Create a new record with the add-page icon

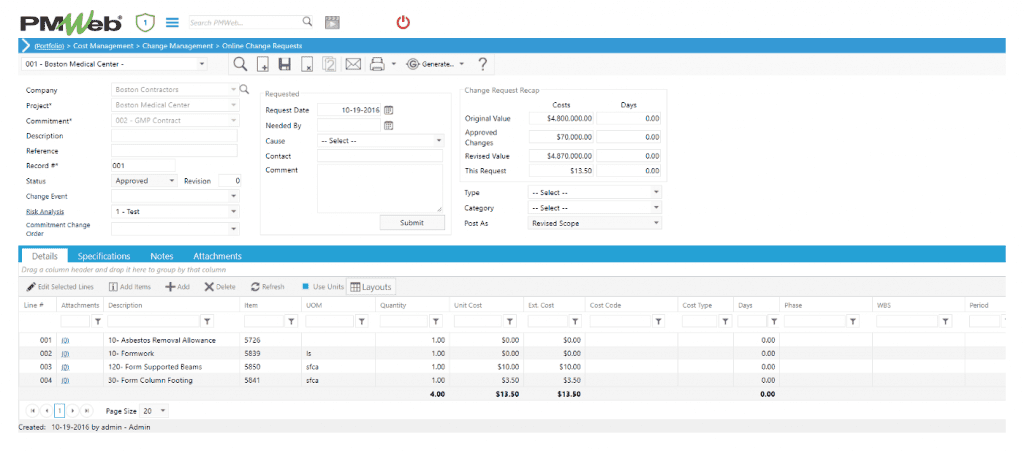pyautogui.click(x=263, y=64)
